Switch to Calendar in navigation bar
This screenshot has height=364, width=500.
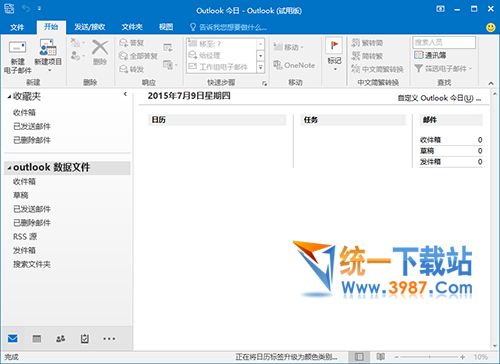tap(37, 339)
